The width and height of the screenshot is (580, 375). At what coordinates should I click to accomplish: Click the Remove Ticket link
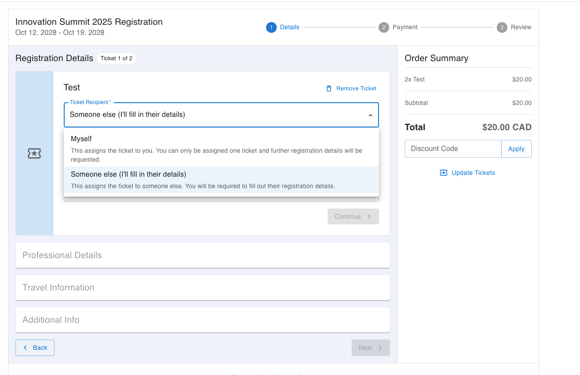pyautogui.click(x=351, y=88)
